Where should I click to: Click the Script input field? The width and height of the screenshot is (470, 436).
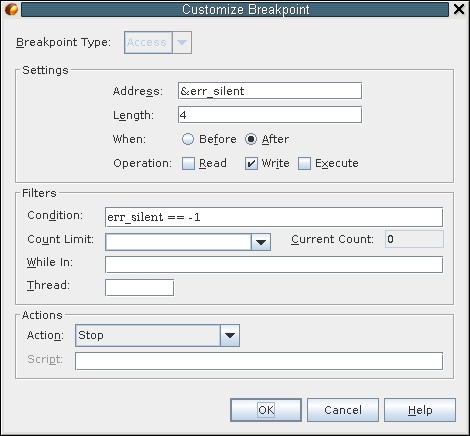(x=259, y=361)
